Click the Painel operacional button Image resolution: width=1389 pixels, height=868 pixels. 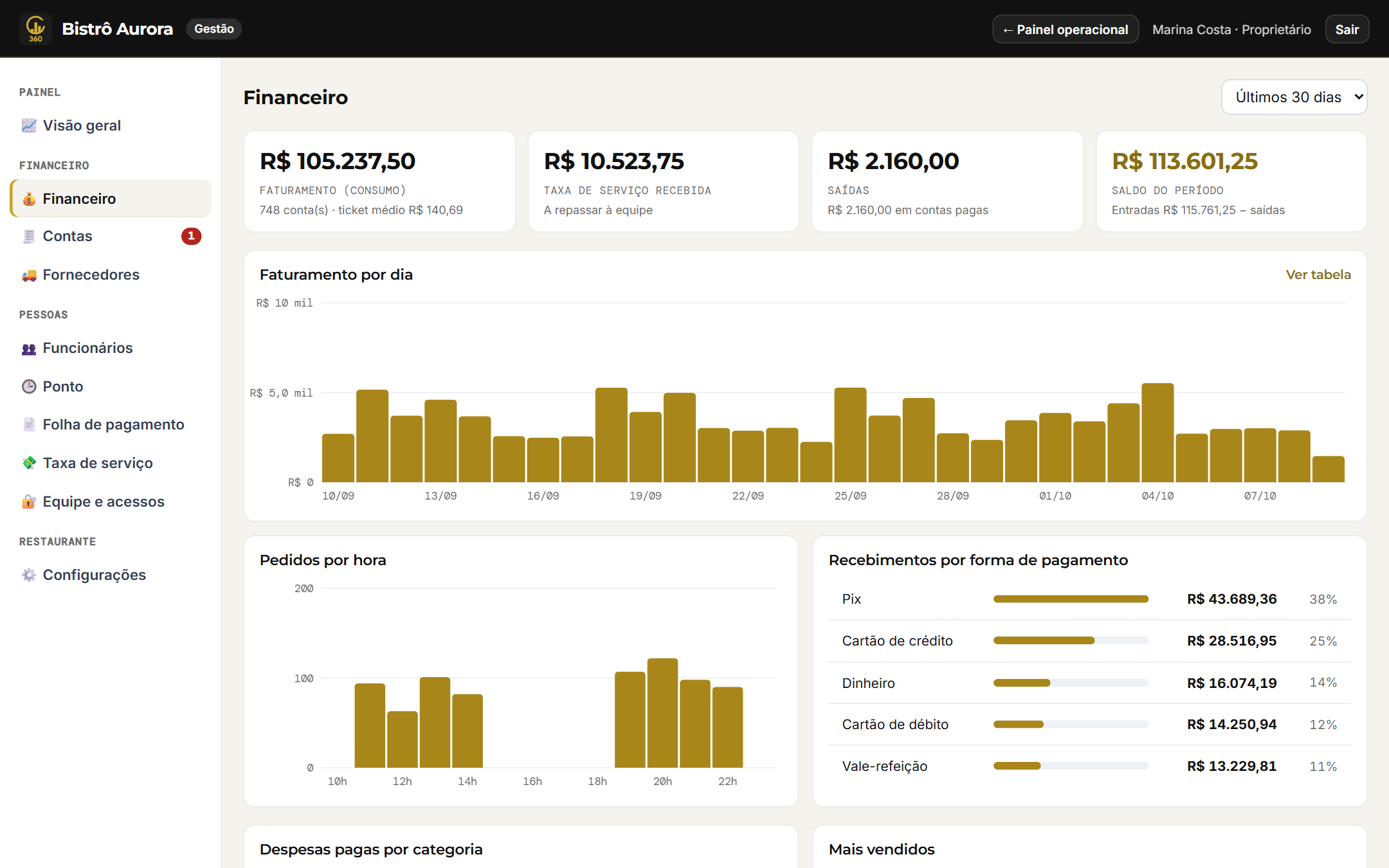(1065, 30)
